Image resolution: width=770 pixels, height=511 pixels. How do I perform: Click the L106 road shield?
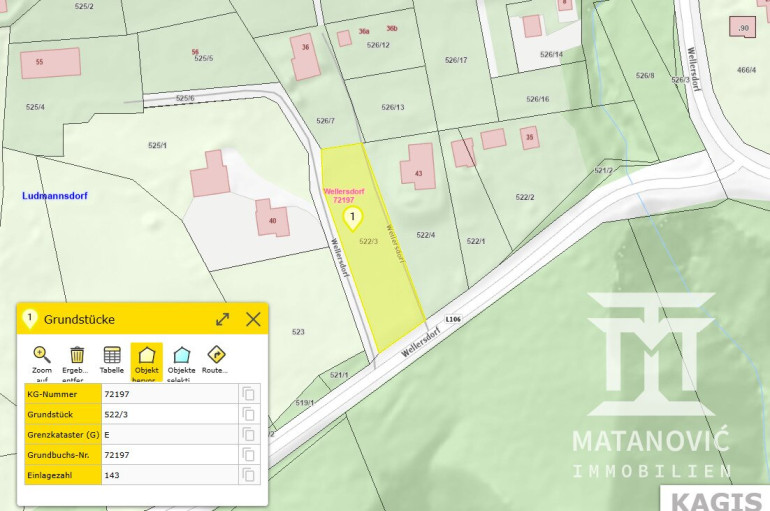tap(453, 319)
